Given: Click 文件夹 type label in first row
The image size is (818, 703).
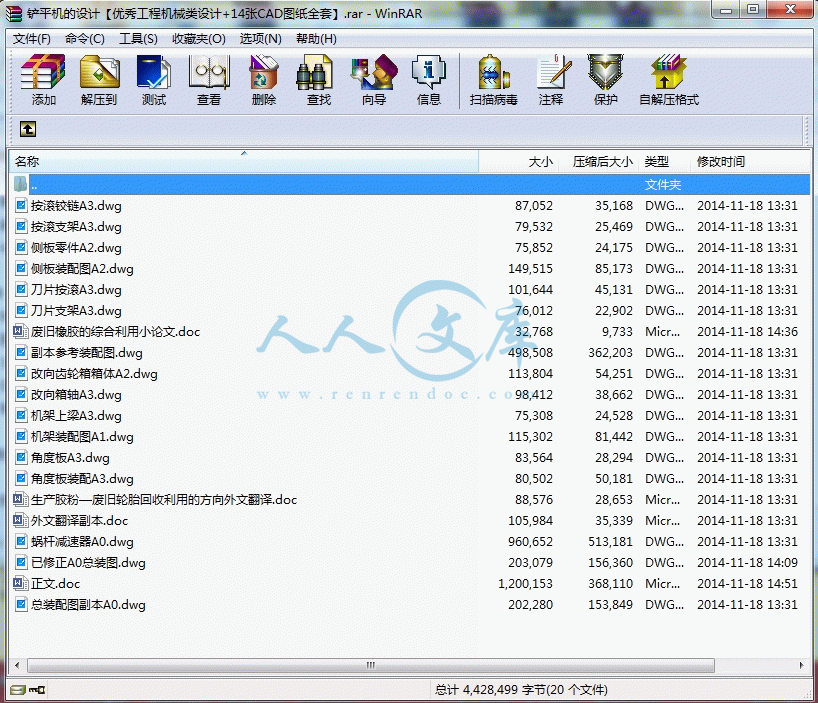Looking at the screenshot, I should [x=663, y=185].
